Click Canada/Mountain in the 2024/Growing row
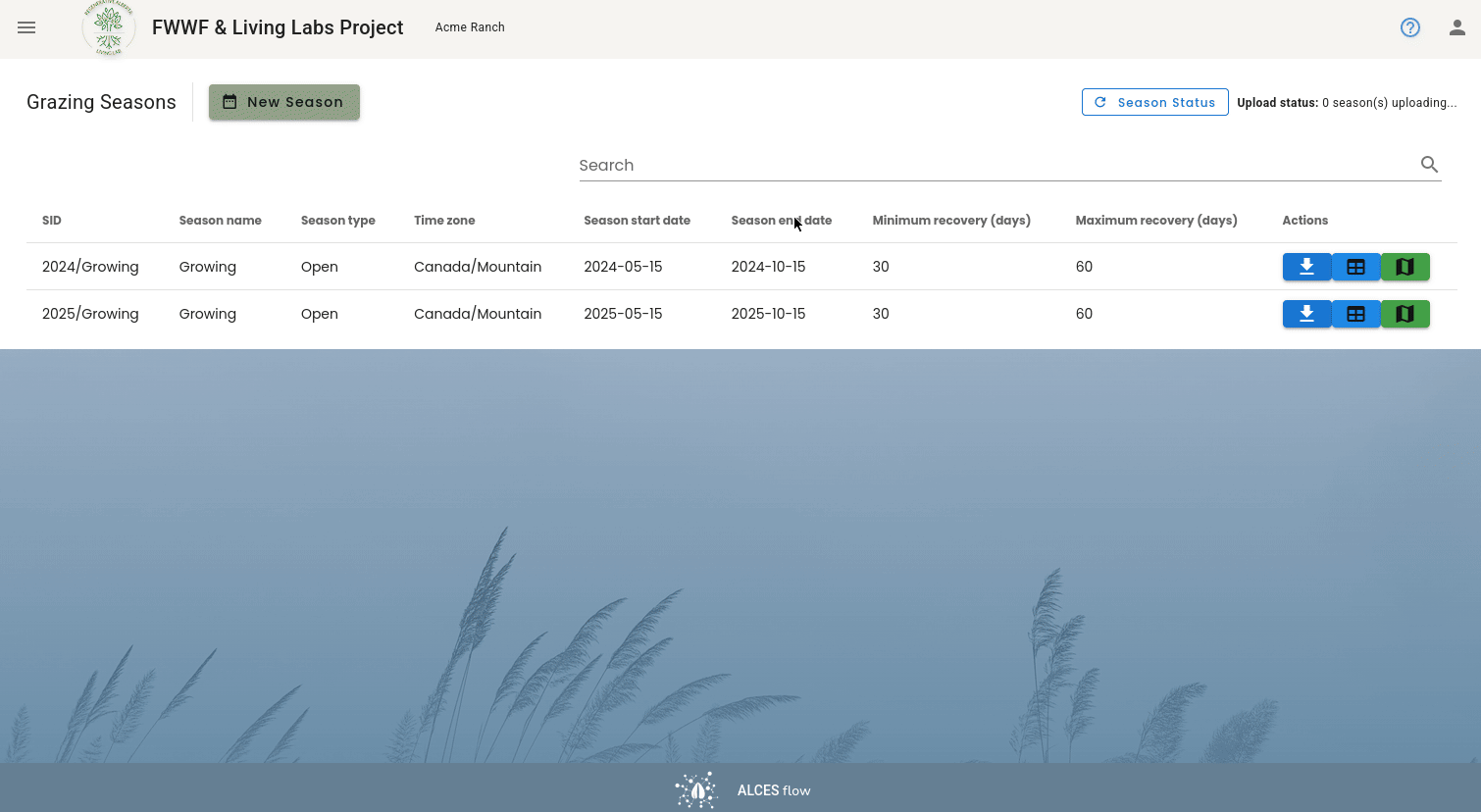Screen dimensions: 1481x812 (x=478, y=267)
